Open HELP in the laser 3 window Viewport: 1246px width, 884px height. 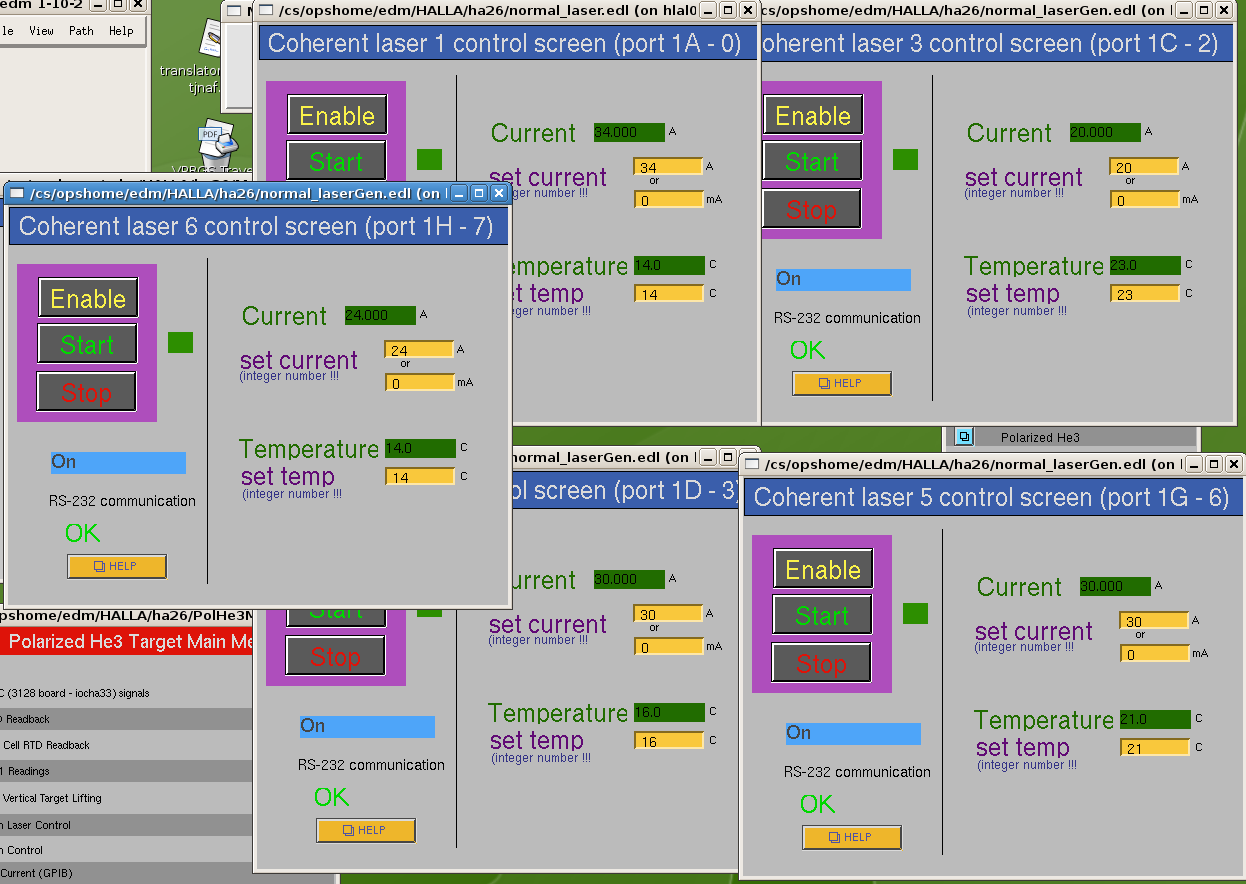click(x=842, y=383)
